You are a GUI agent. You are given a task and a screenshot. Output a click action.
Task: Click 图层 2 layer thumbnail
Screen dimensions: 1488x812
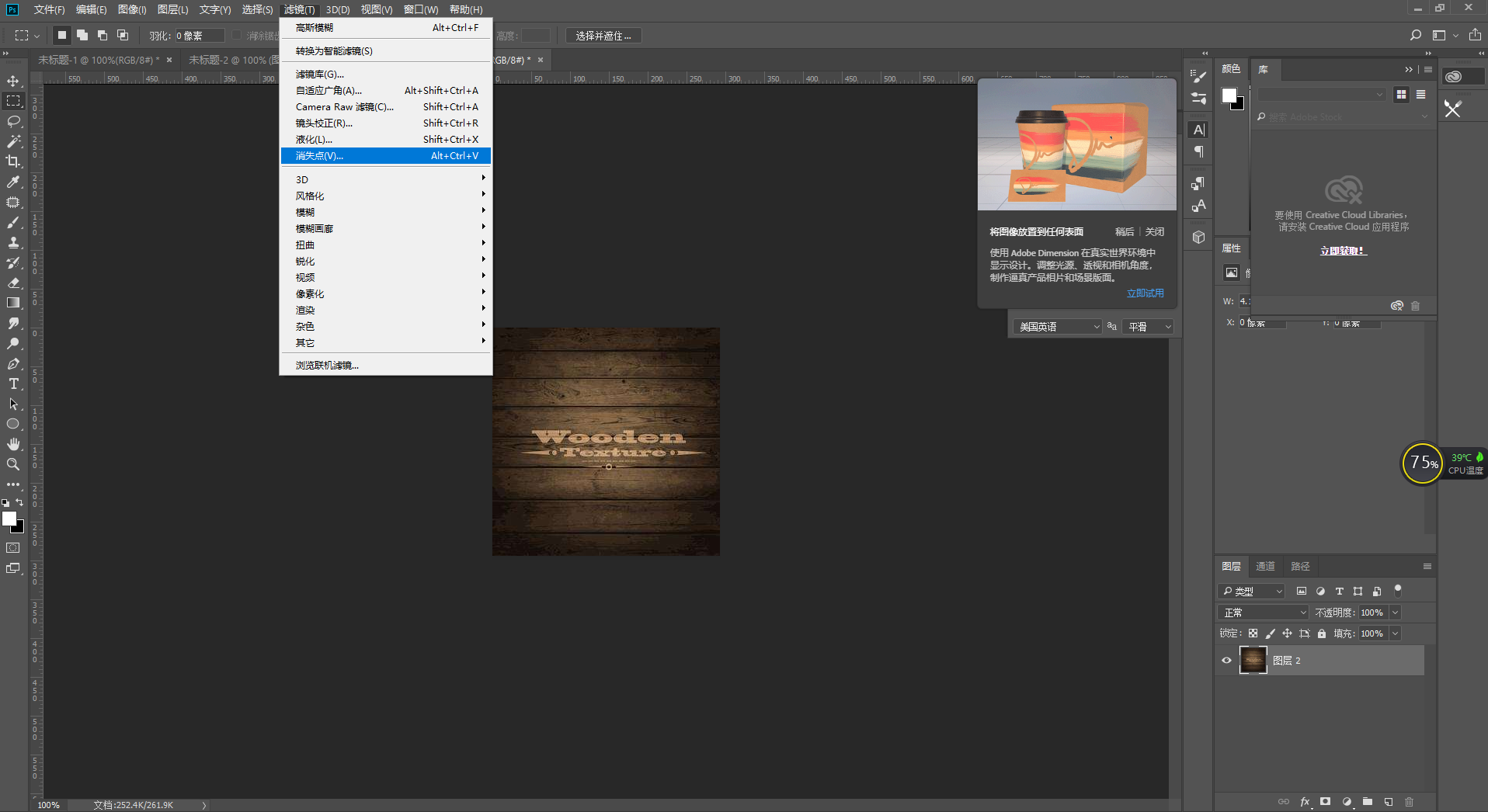(1253, 660)
